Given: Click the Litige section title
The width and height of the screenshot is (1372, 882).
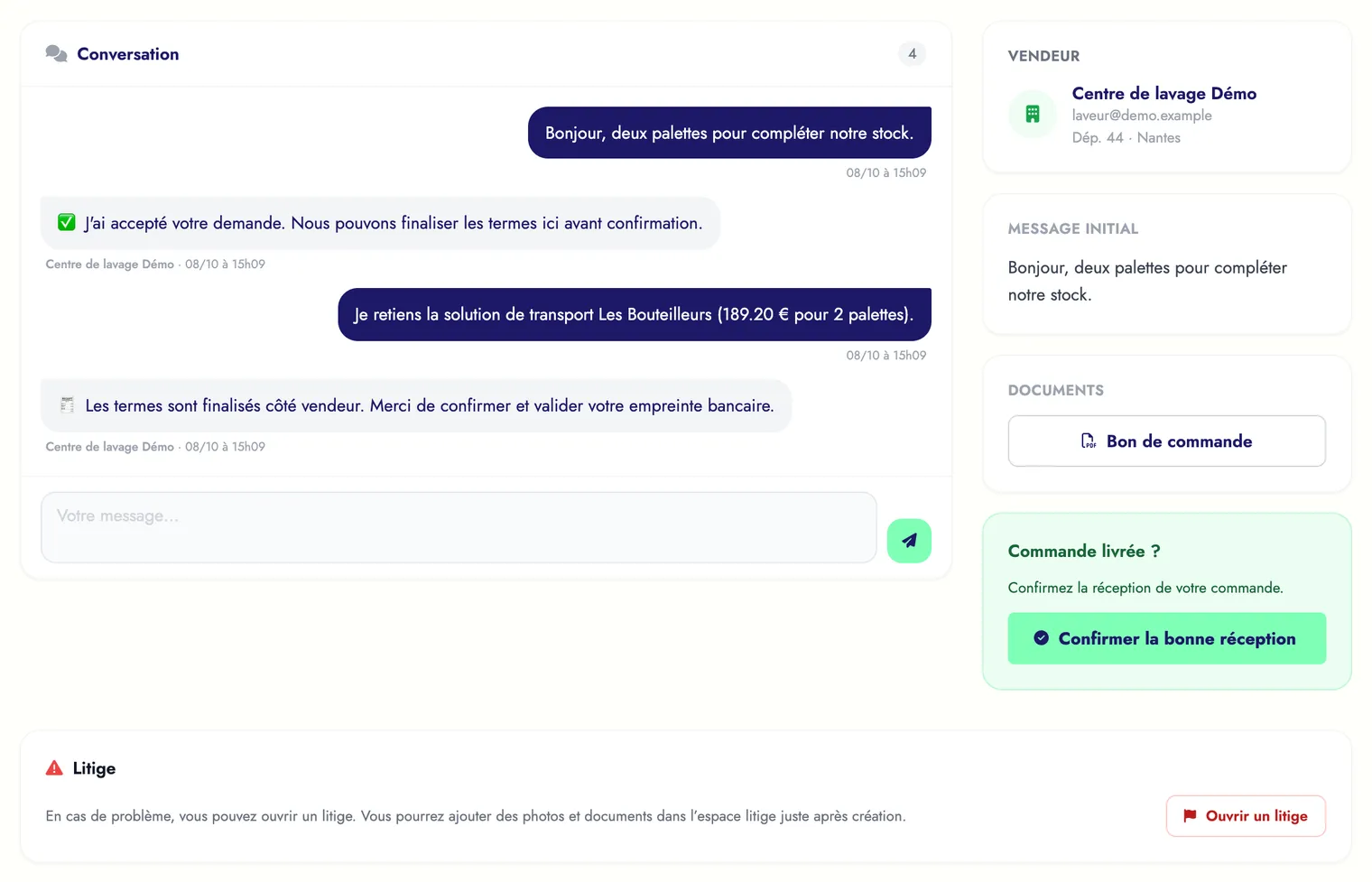Looking at the screenshot, I should (x=94, y=768).
